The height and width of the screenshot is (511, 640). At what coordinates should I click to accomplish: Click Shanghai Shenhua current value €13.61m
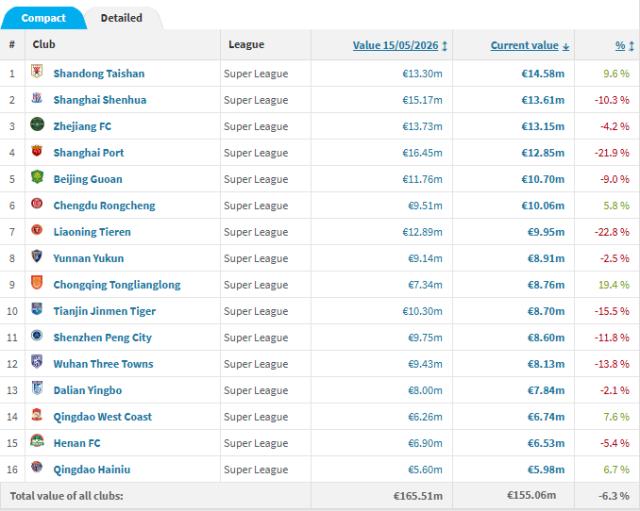tap(543, 100)
